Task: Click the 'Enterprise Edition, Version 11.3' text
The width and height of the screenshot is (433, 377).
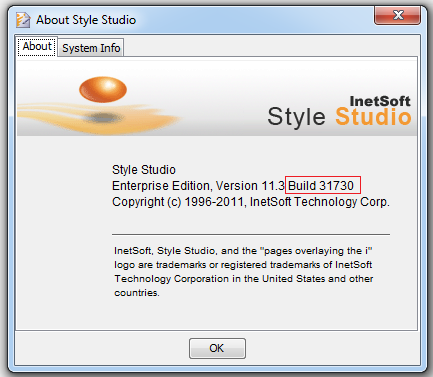Action: click(x=198, y=186)
